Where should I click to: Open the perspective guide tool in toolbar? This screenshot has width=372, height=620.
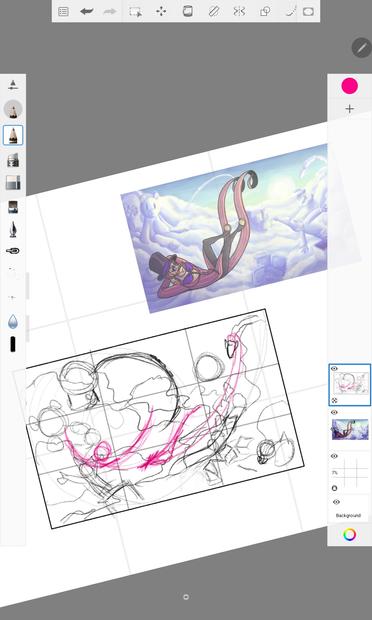pos(308,11)
